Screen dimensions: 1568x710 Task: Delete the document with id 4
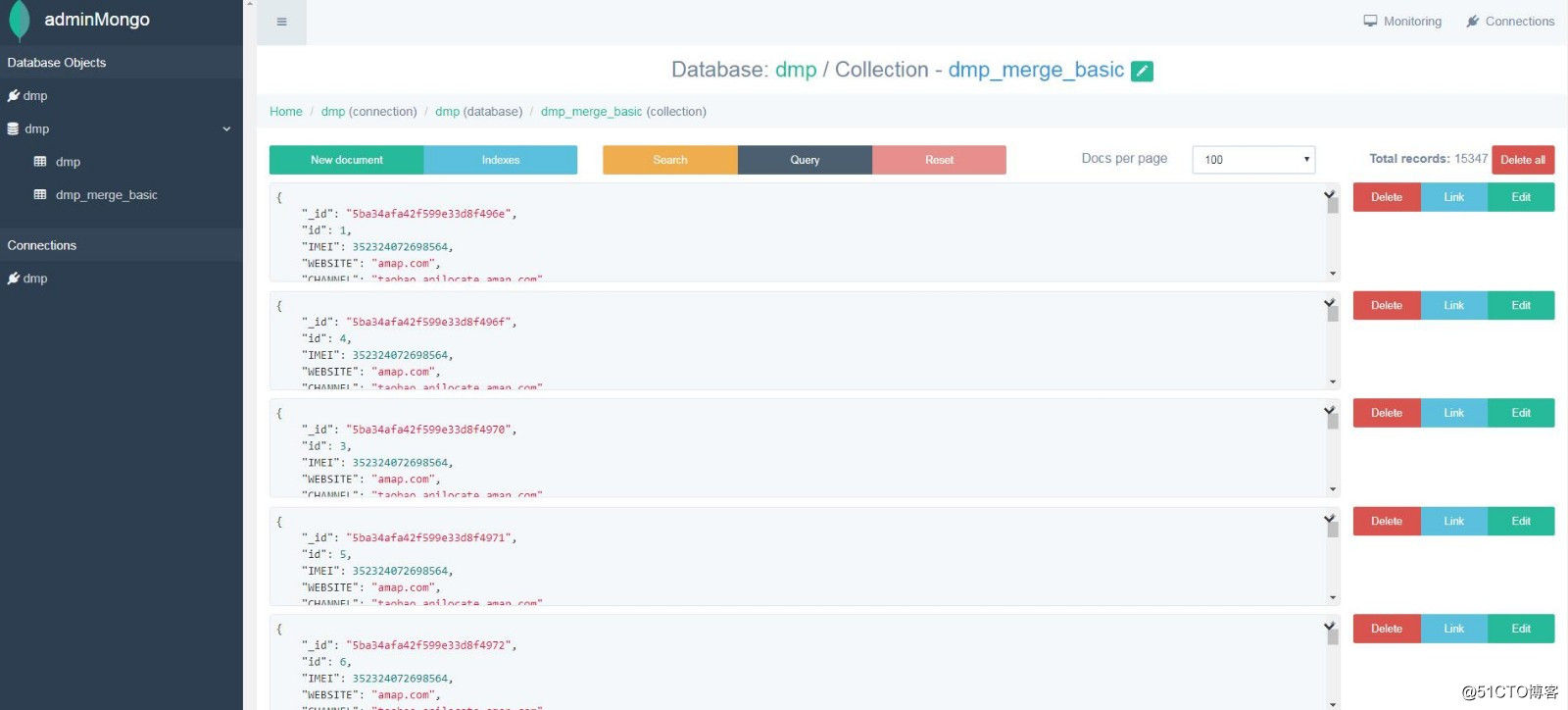pyautogui.click(x=1387, y=305)
